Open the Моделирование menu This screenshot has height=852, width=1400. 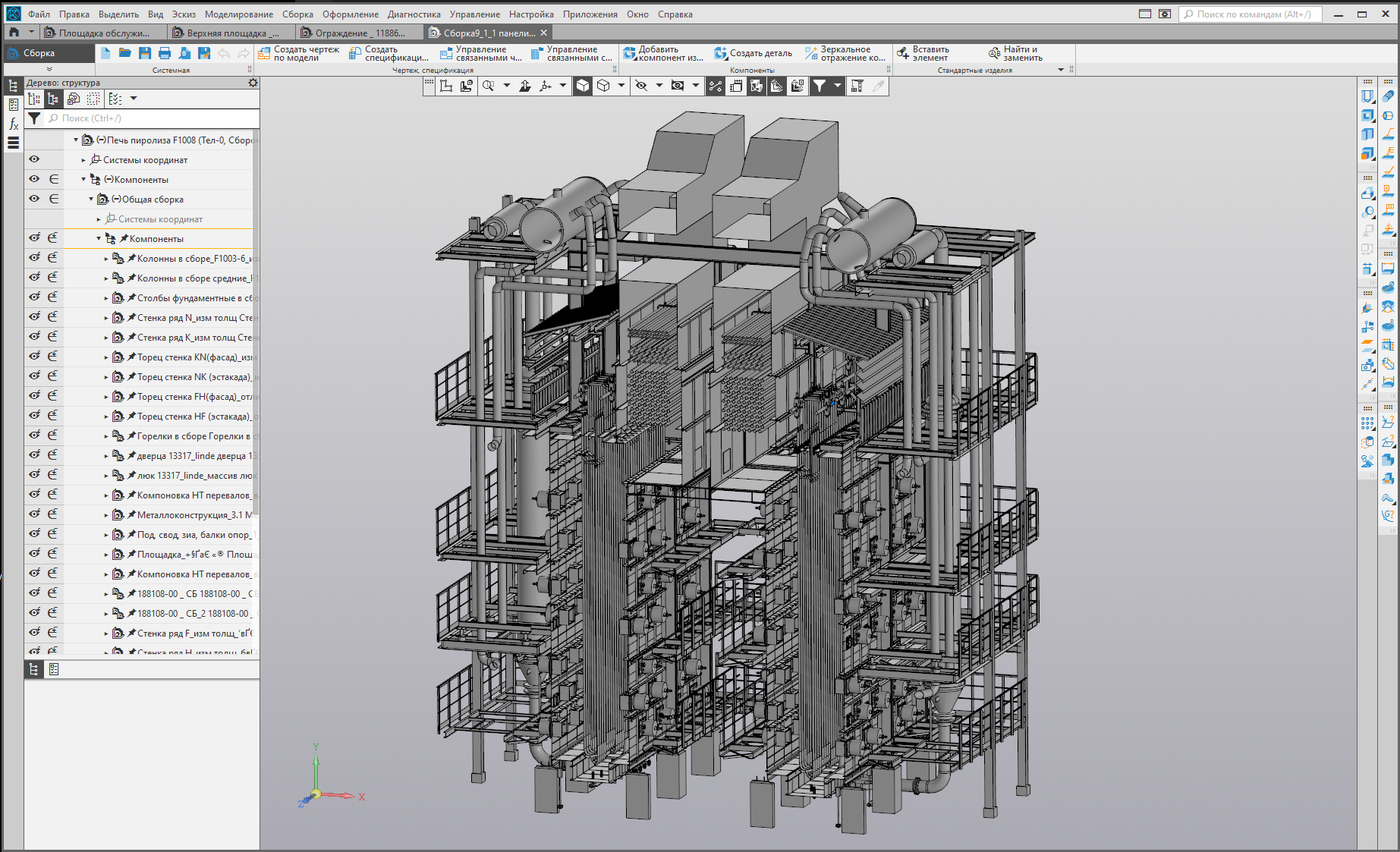(238, 14)
